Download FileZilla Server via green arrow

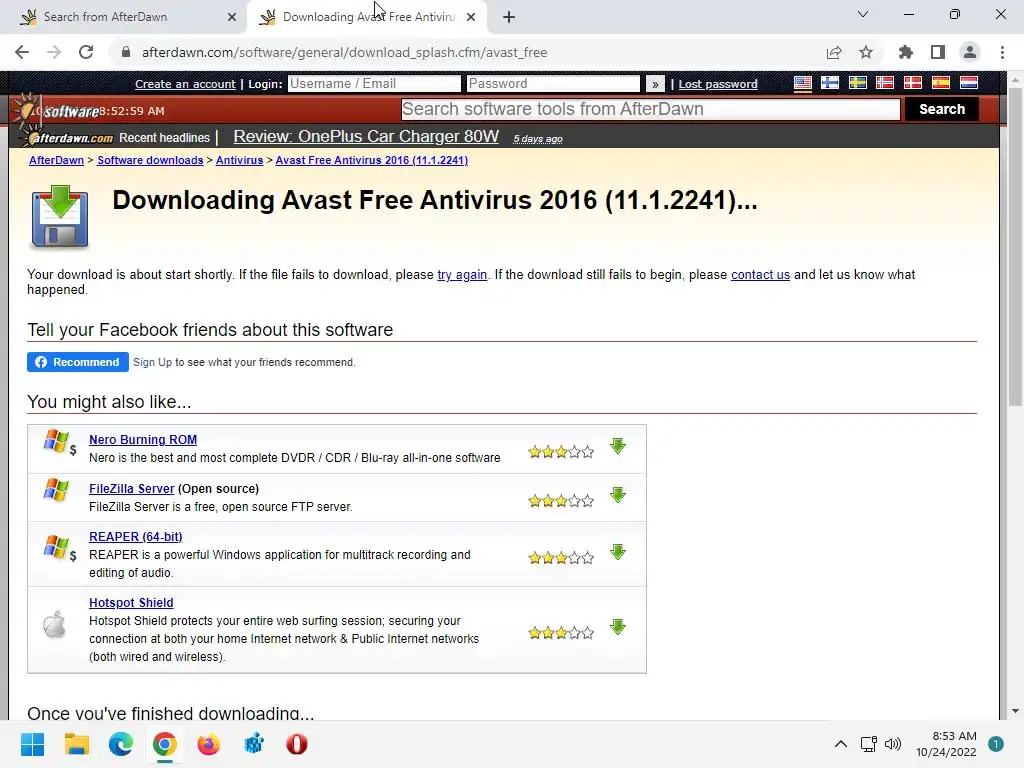pos(618,495)
